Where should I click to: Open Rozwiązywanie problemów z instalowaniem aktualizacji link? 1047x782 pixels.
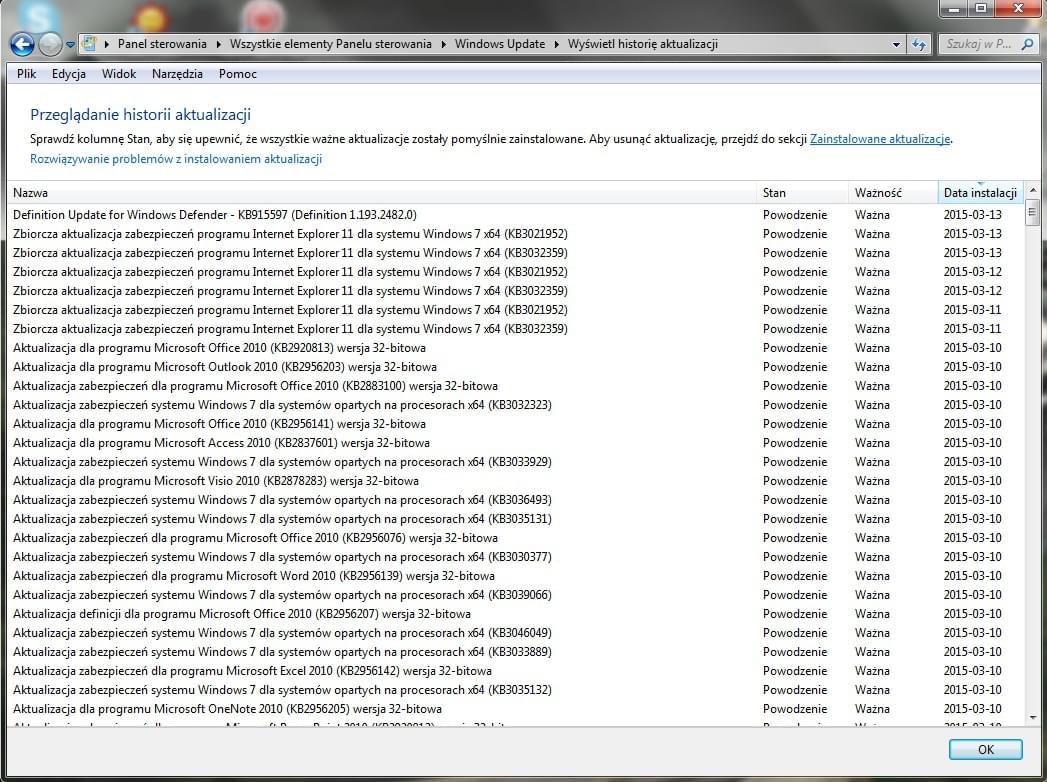point(176,159)
